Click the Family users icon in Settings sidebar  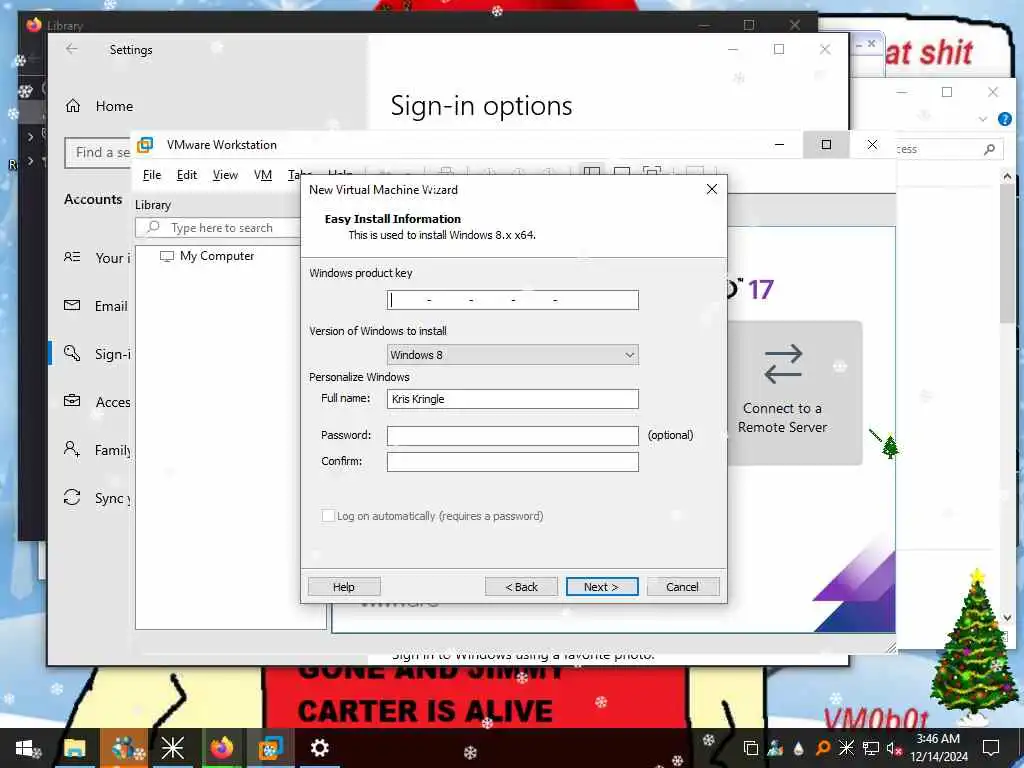(x=72, y=449)
